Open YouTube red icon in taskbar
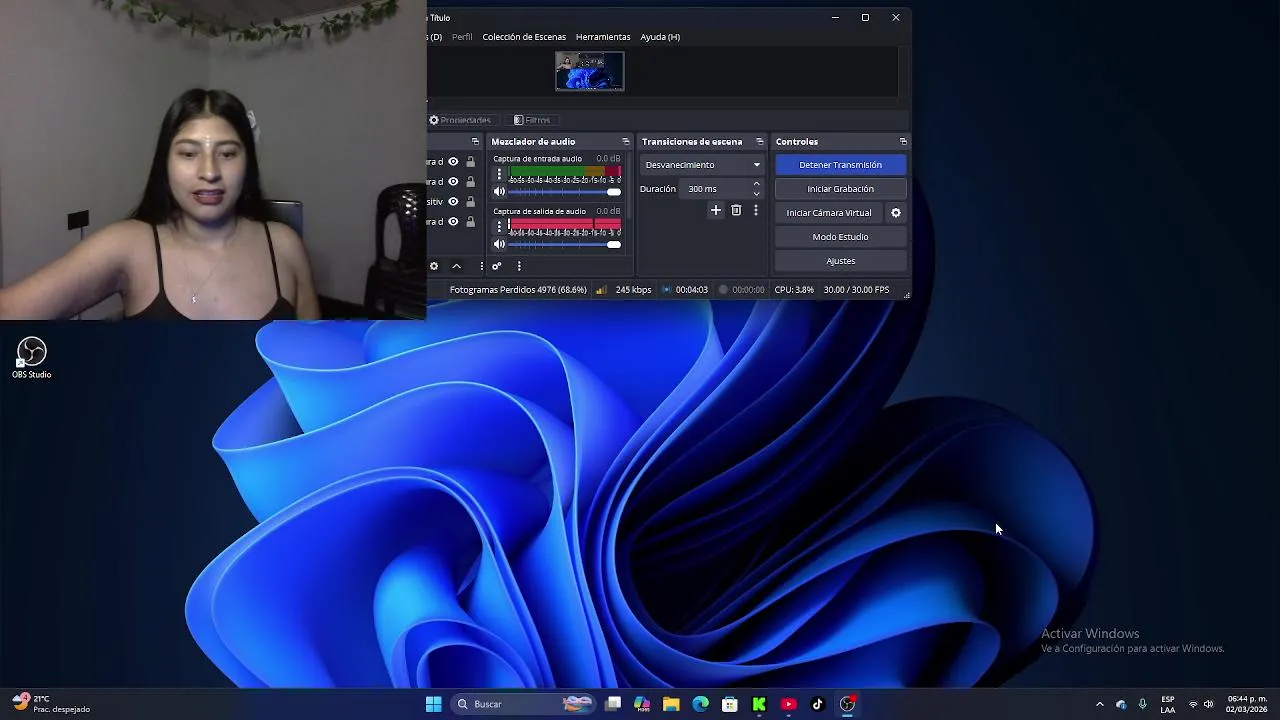The image size is (1280, 720). (x=788, y=704)
